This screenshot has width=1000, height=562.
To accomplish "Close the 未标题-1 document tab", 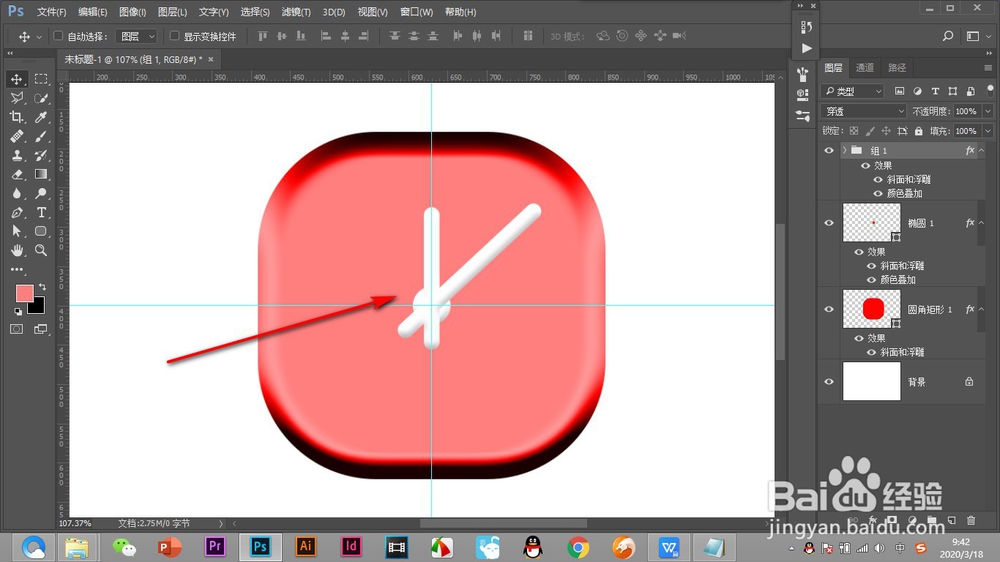I will tap(210, 59).
